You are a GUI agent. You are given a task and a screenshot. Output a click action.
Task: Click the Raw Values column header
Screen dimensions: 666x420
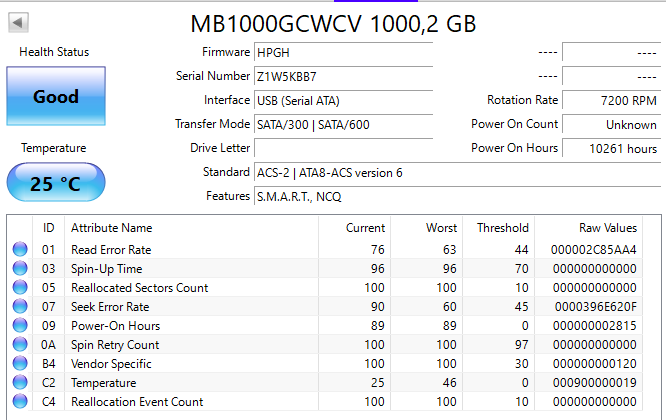[x=607, y=228]
